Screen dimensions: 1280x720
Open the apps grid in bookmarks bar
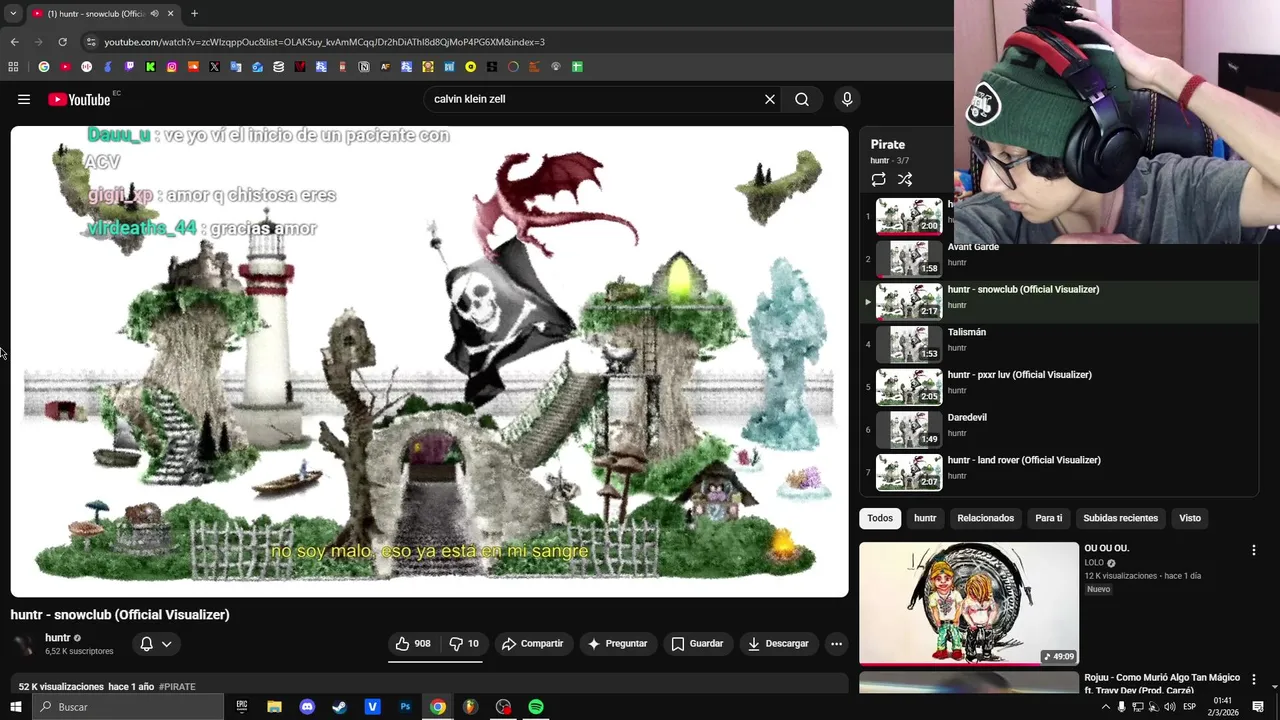[x=13, y=67]
